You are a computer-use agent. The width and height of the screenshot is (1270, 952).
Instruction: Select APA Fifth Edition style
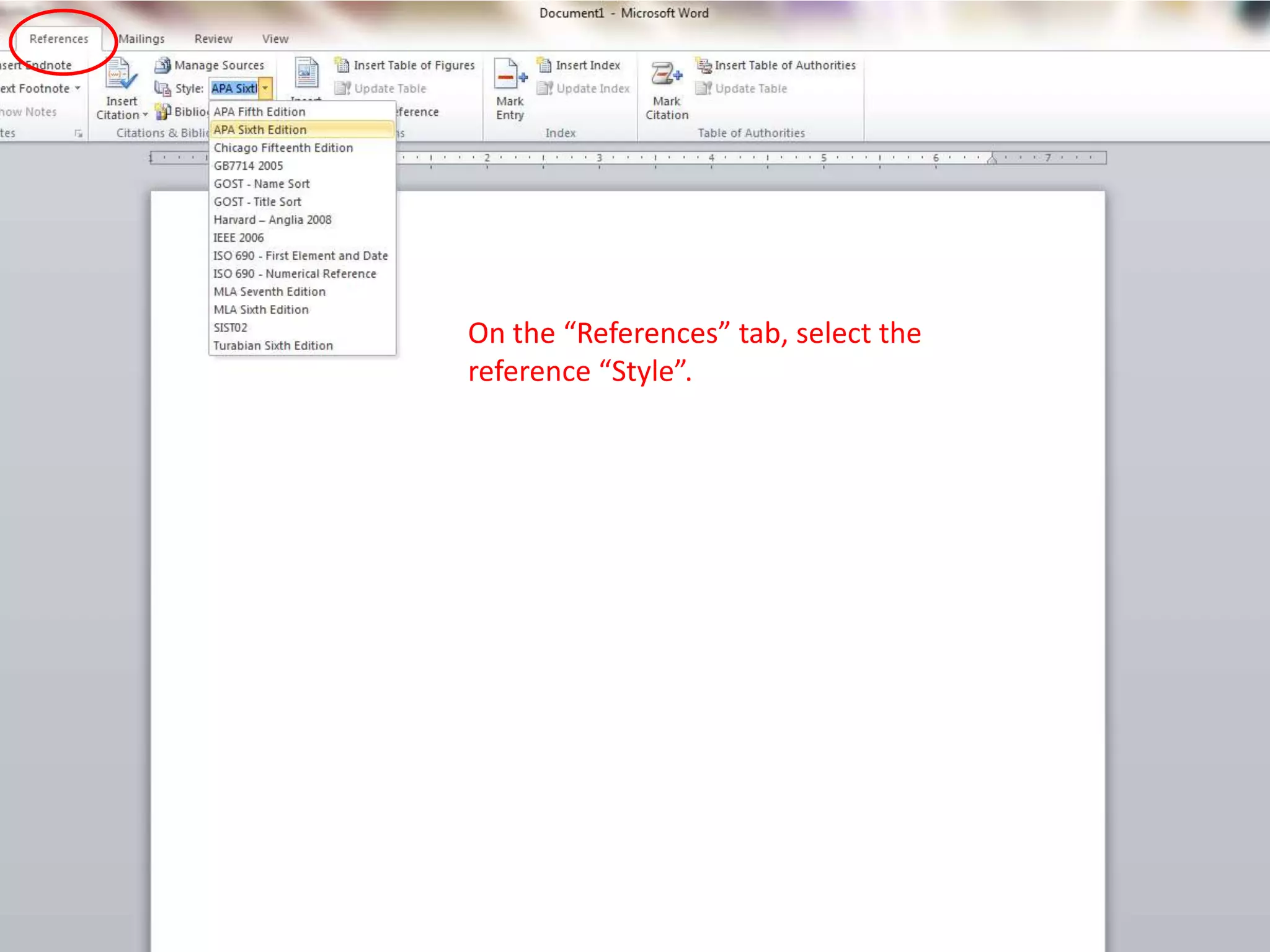tap(302, 112)
